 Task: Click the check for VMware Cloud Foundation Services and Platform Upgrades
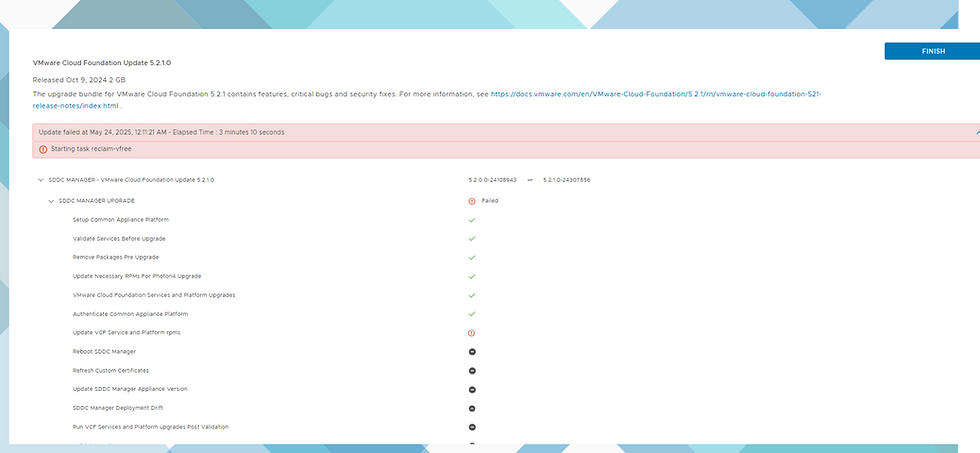click(472, 295)
